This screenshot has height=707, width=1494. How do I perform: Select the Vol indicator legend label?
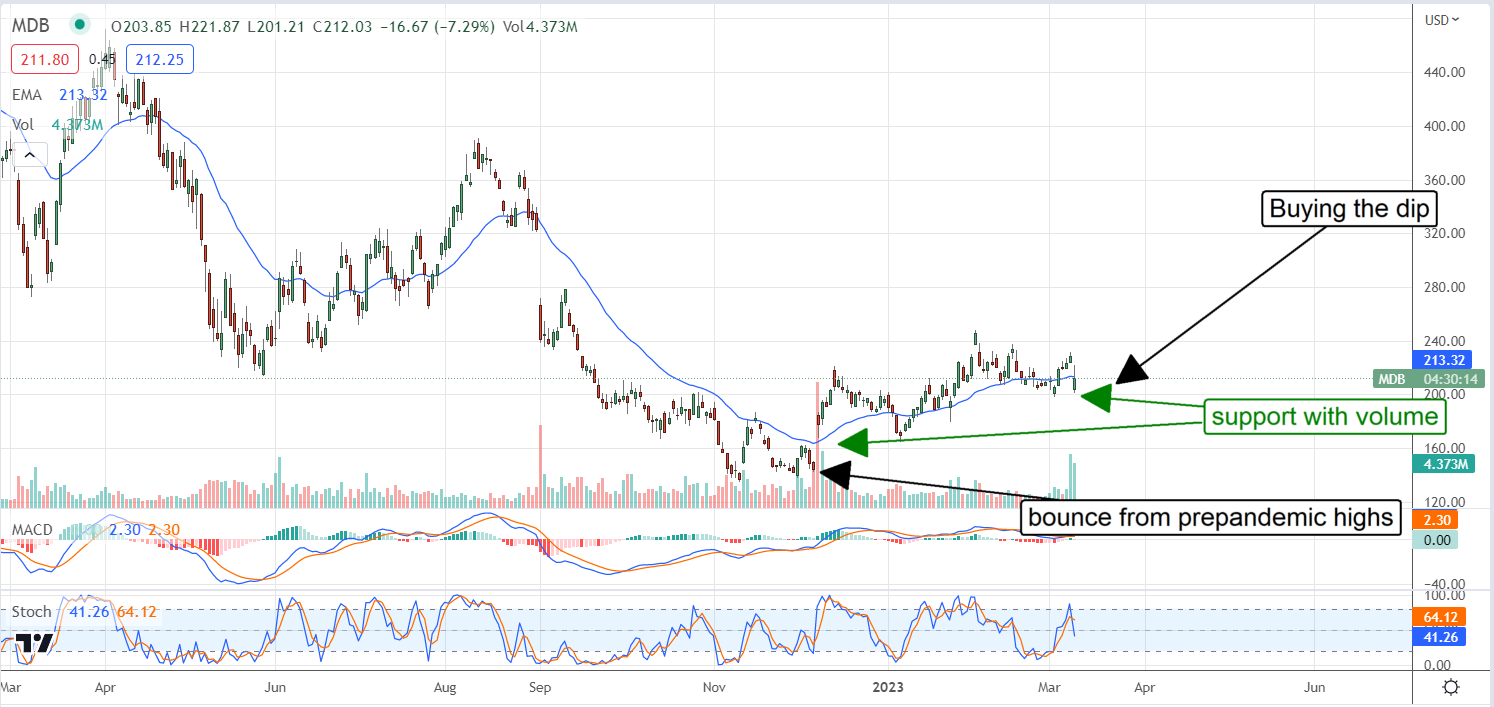pos(22,125)
